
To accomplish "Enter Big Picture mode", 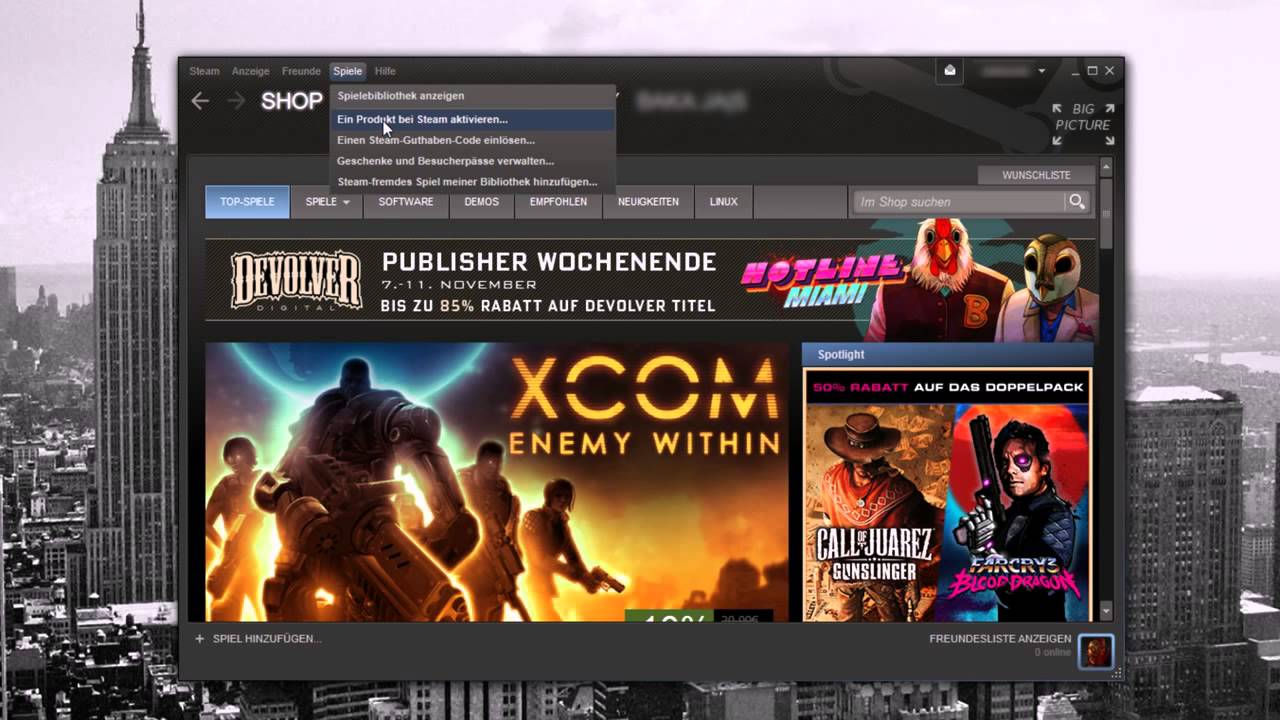I will tap(1082, 124).
